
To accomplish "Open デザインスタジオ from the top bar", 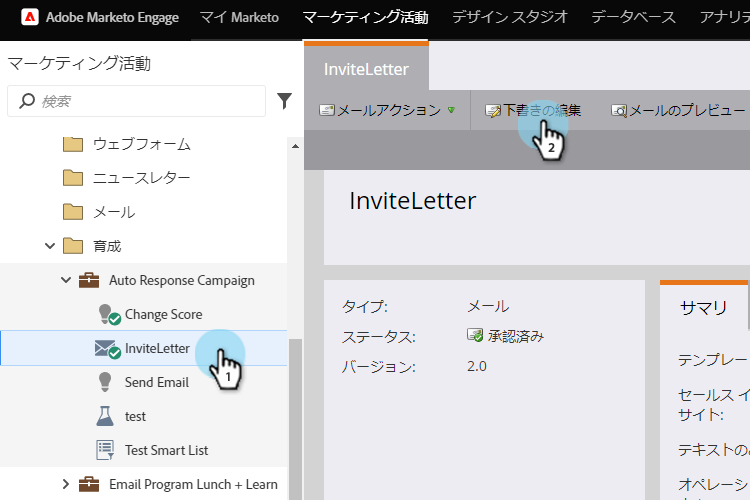I will 510,18.
